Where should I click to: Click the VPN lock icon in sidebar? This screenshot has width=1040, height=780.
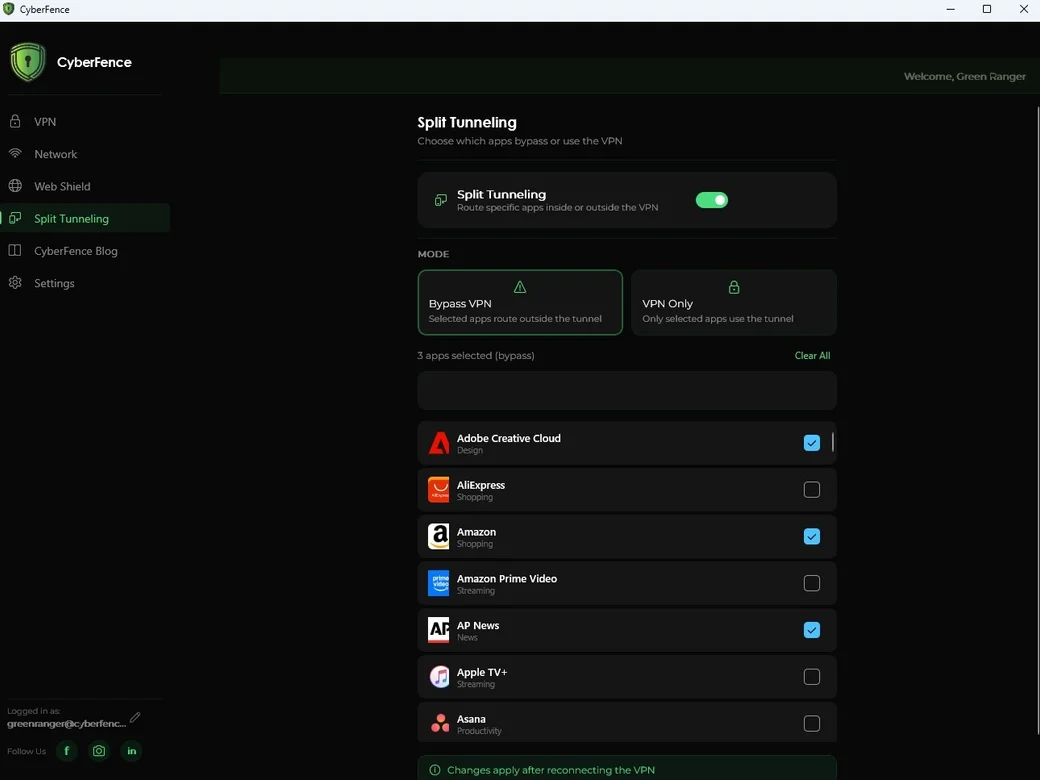point(15,121)
